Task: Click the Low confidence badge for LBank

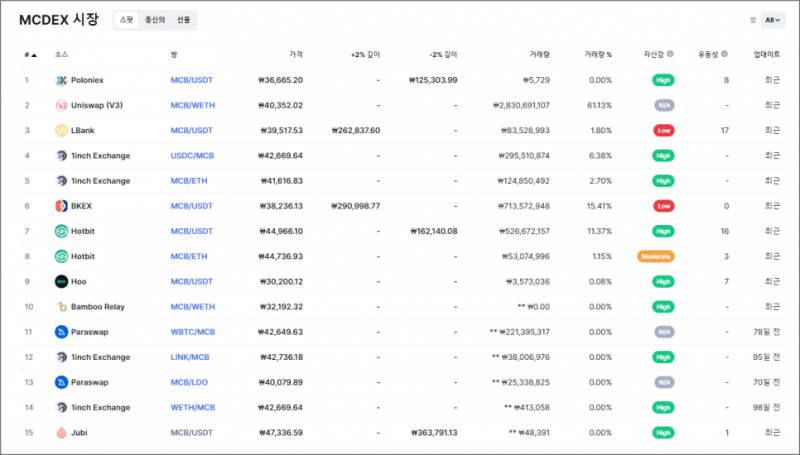Action: (663, 130)
